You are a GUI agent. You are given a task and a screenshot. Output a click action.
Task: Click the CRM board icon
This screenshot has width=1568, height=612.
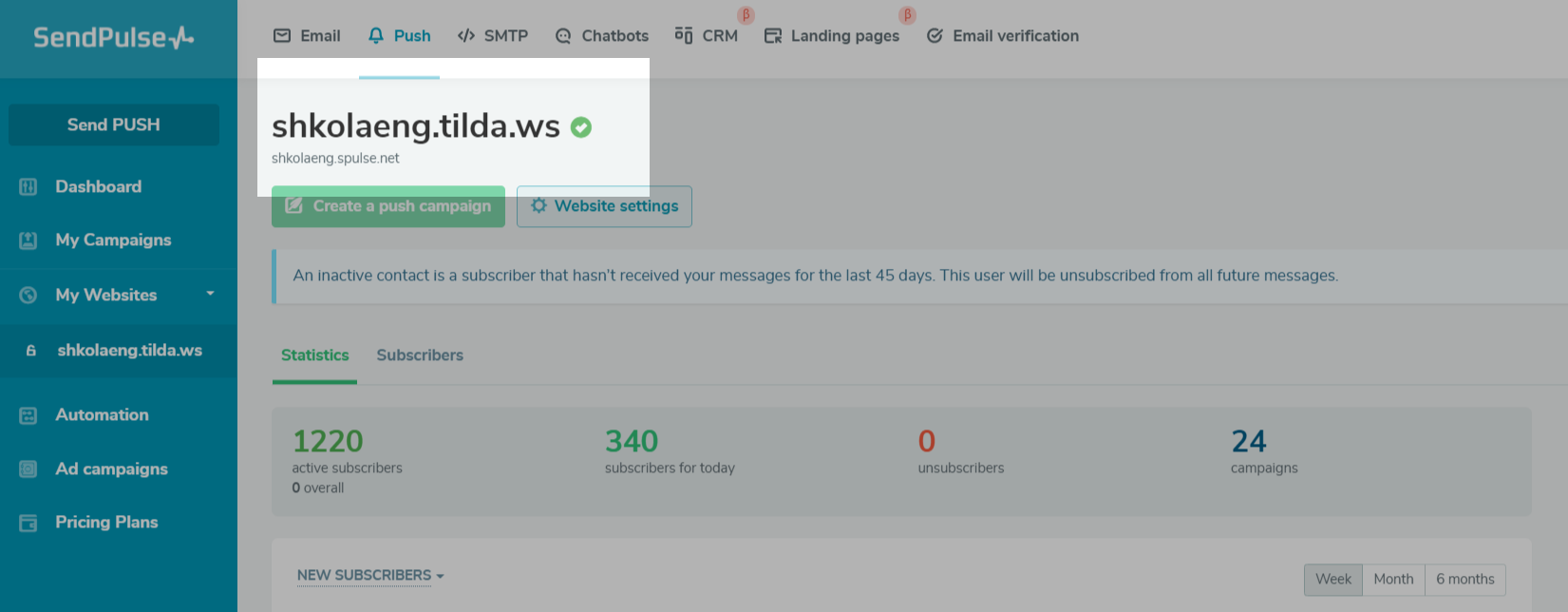[x=684, y=35]
